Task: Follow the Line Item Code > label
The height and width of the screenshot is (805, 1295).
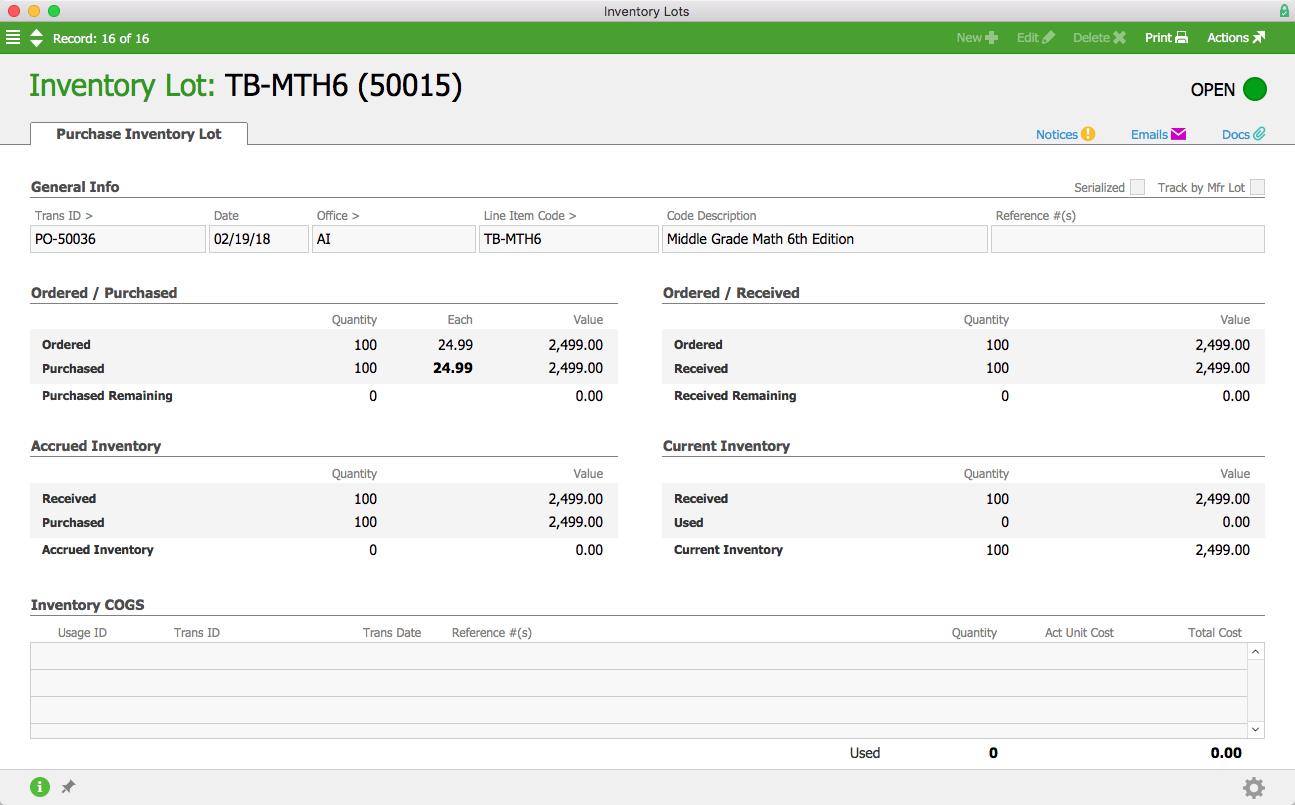Action: 530,215
